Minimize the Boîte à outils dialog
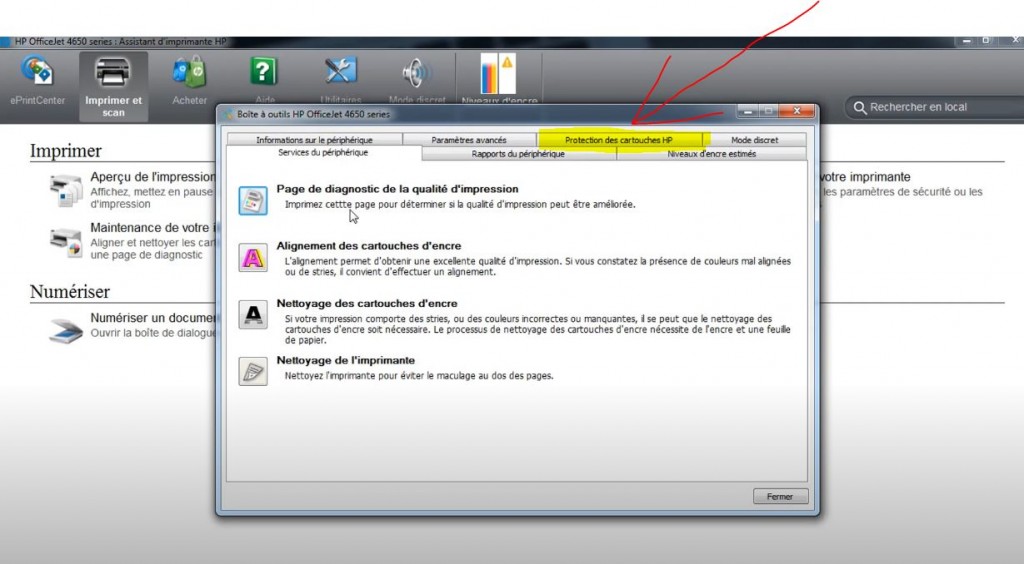Image resolution: width=1024 pixels, height=564 pixels. (748, 112)
